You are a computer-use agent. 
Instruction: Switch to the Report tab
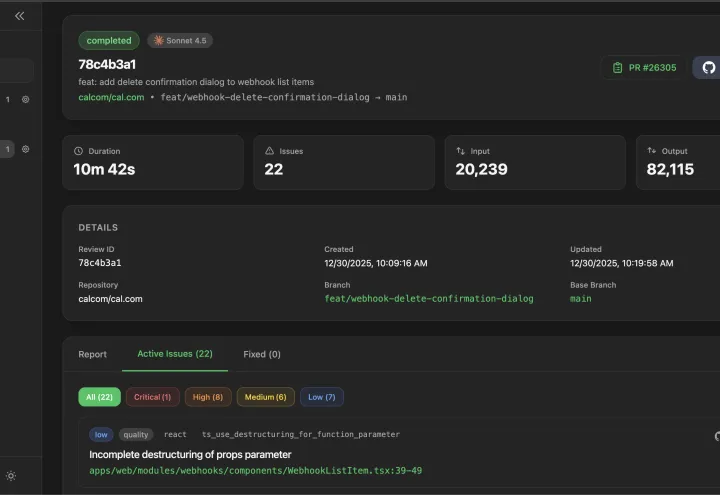92,354
